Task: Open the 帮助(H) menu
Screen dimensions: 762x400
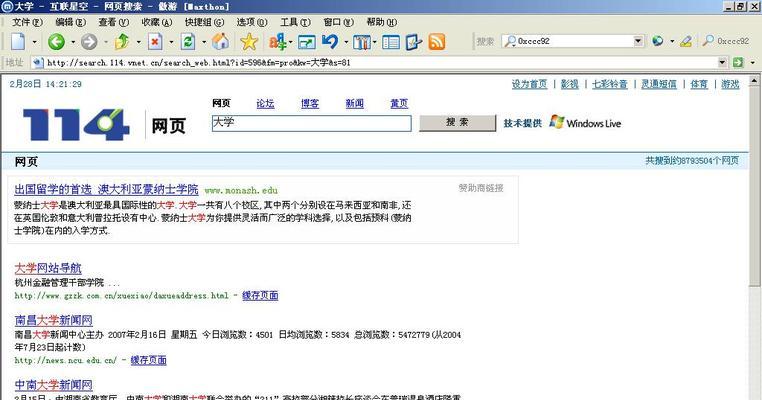Action: pos(381,22)
